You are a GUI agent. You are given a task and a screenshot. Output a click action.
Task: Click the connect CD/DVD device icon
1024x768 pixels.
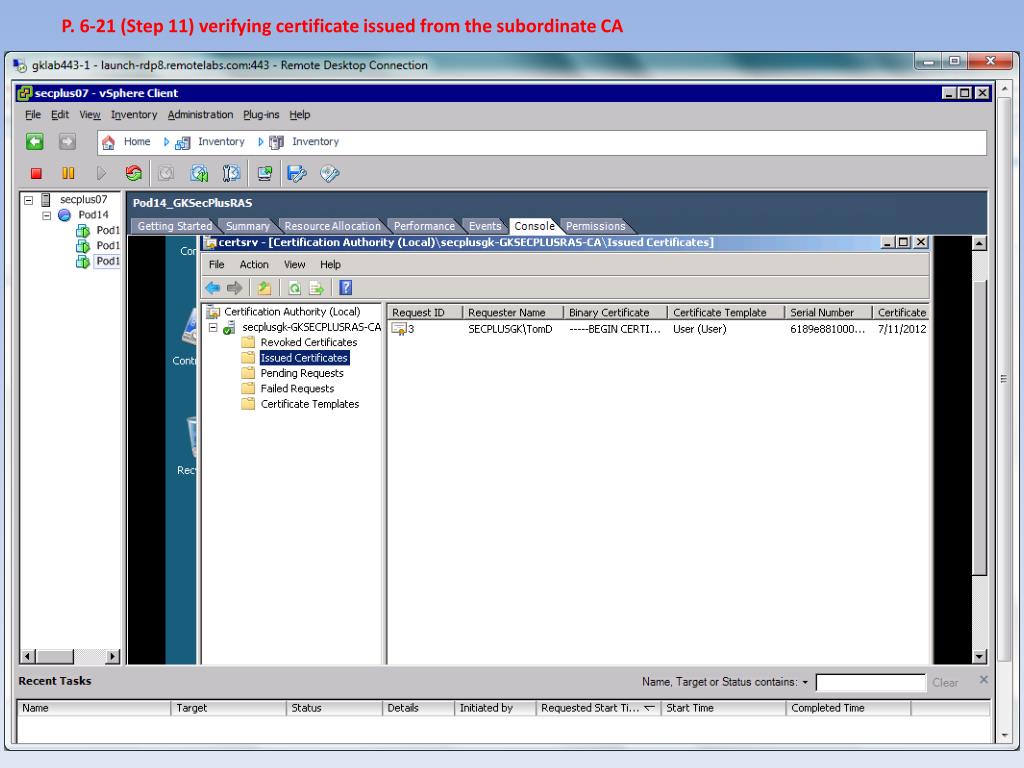pos(330,173)
